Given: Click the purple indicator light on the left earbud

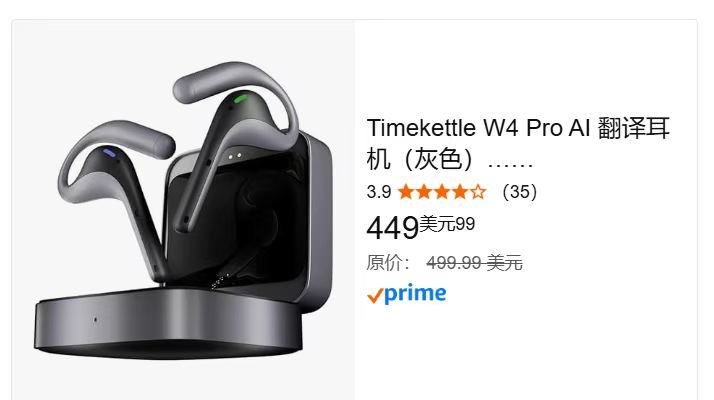Looking at the screenshot, I should (x=109, y=153).
